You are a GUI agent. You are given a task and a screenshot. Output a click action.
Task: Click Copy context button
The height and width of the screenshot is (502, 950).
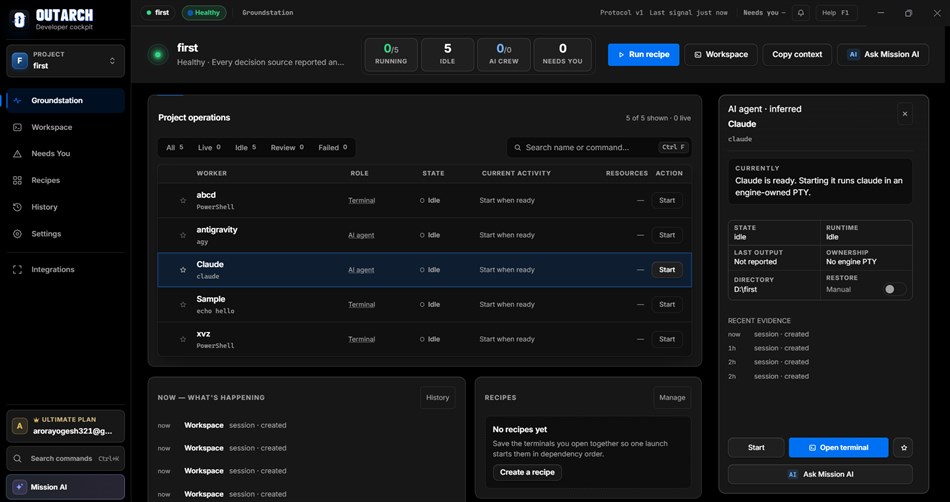click(x=797, y=54)
